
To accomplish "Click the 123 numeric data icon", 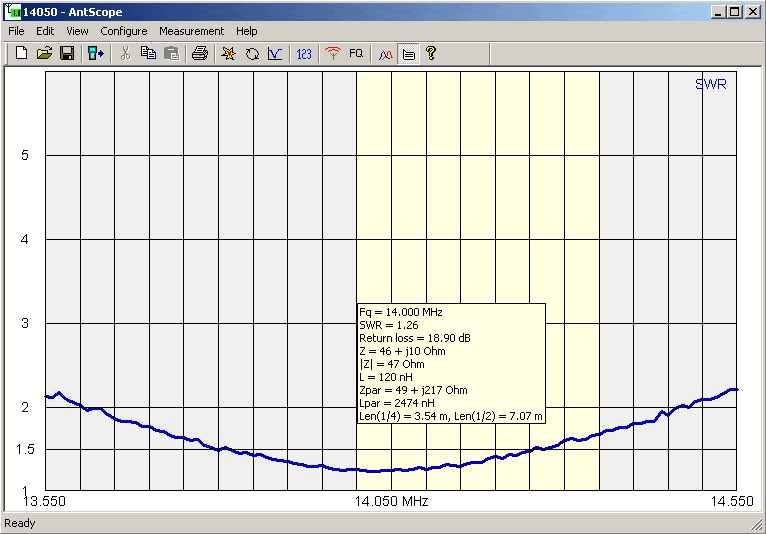I will click(x=304, y=54).
